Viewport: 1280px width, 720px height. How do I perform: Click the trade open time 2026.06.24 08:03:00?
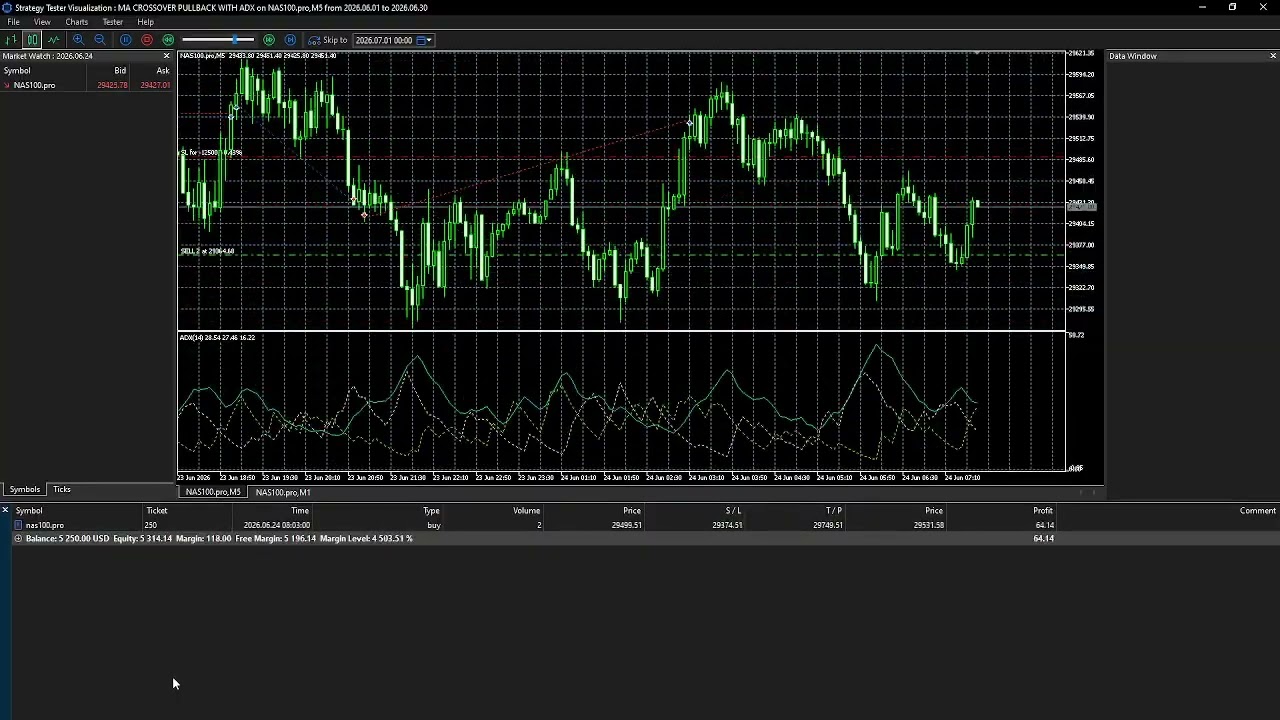point(277,525)
